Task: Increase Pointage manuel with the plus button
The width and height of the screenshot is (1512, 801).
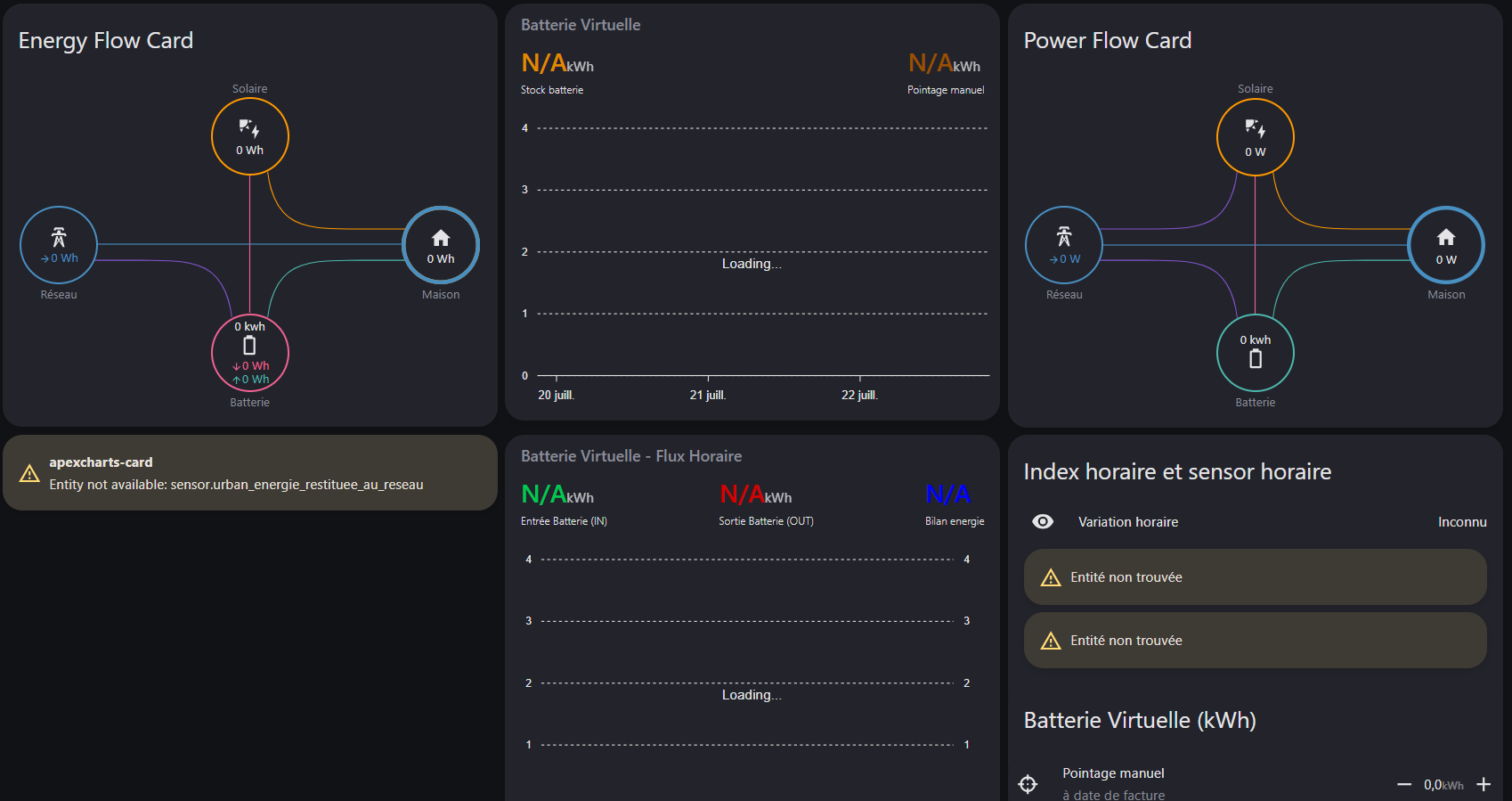Action: tap(1484, 784)
